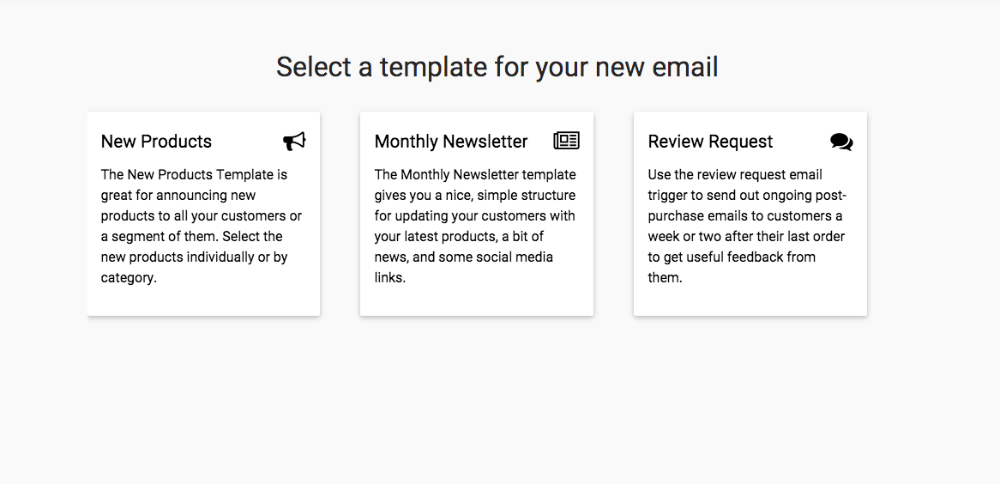Click the New Products description paragraph
The width and height of the screenshot is (1000, 484).
[201, 226]
